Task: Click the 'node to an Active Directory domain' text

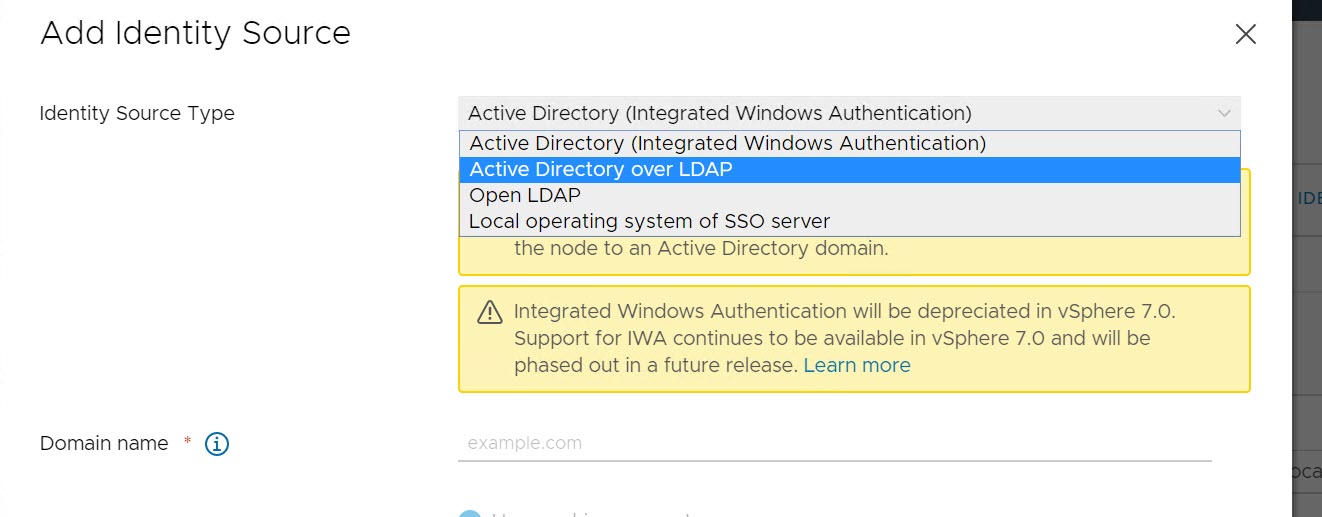Action: point(700,248)
